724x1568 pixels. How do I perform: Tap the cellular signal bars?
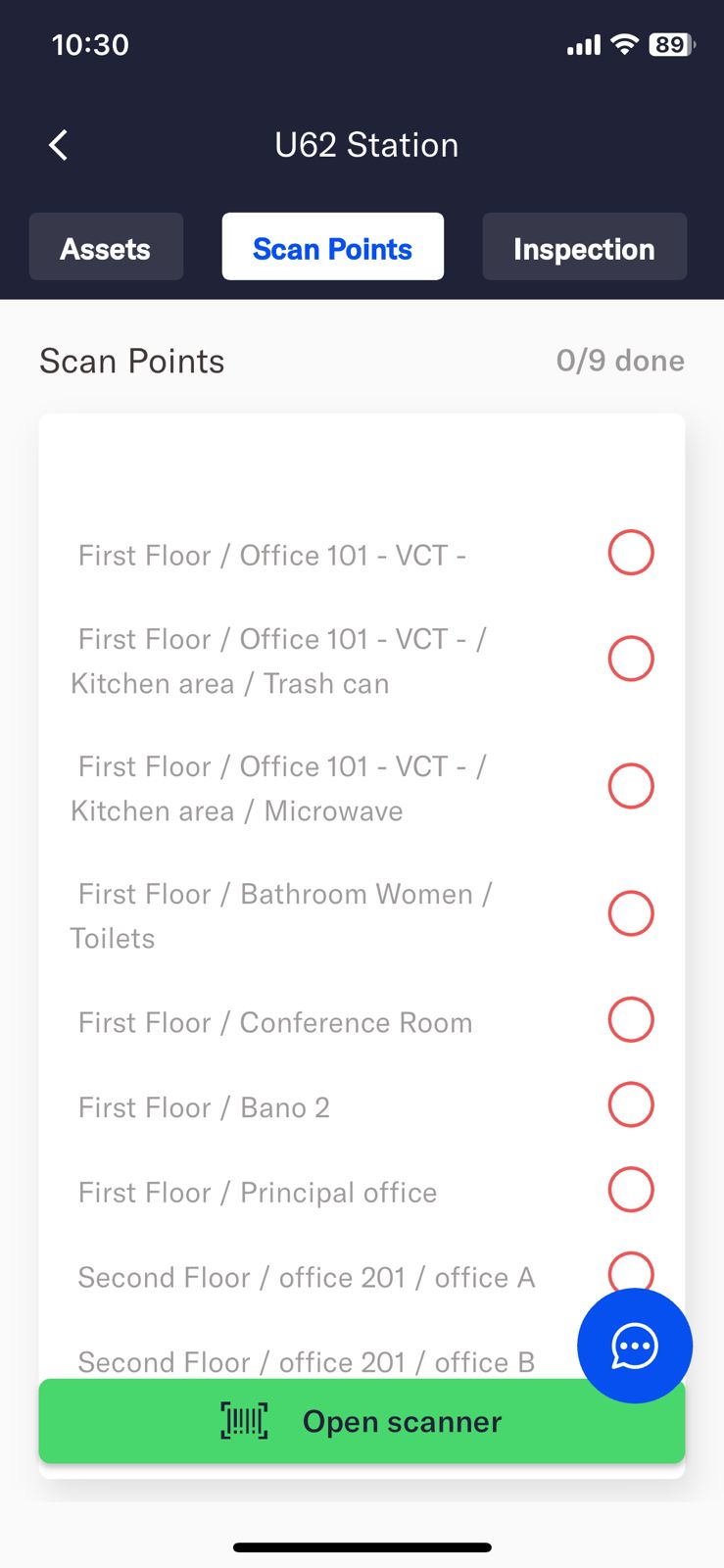[583, 45]
